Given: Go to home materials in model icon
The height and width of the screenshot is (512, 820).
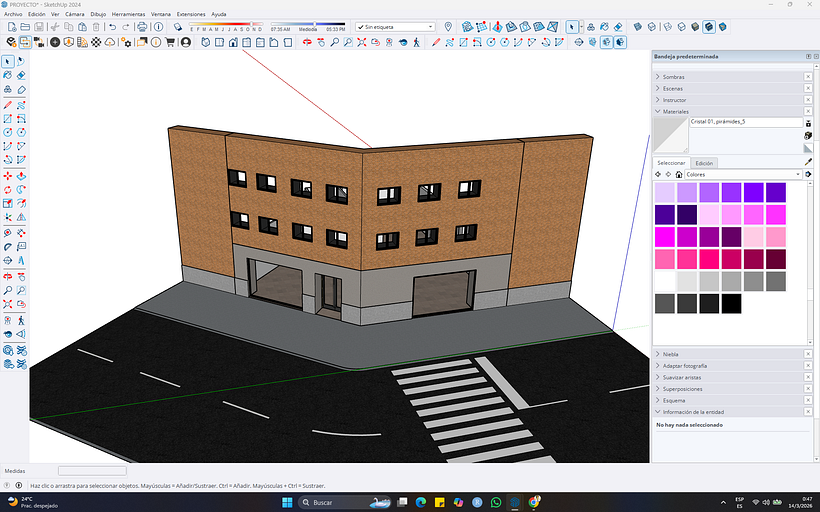Looking at the screenshot, I should pyautogui.click(x=679, y=174).
